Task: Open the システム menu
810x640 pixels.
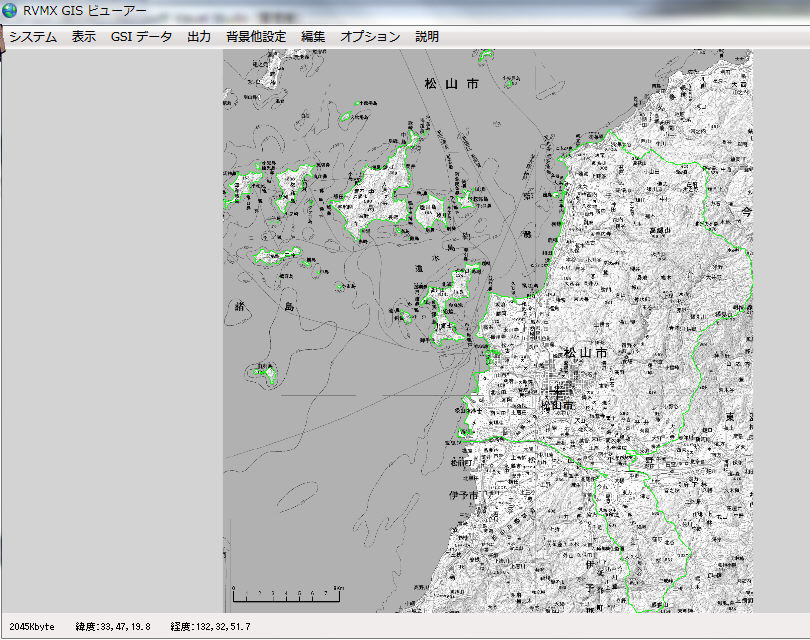Action: pyautogui.click(x=33, y=36)
